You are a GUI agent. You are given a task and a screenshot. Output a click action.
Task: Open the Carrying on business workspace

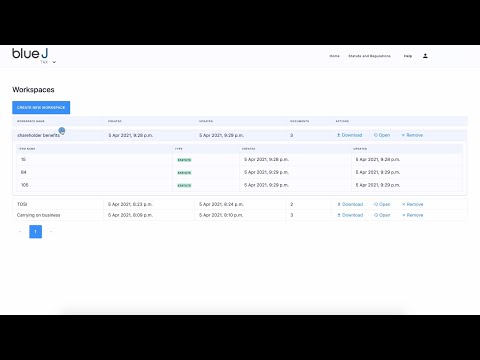coord(382,215)
